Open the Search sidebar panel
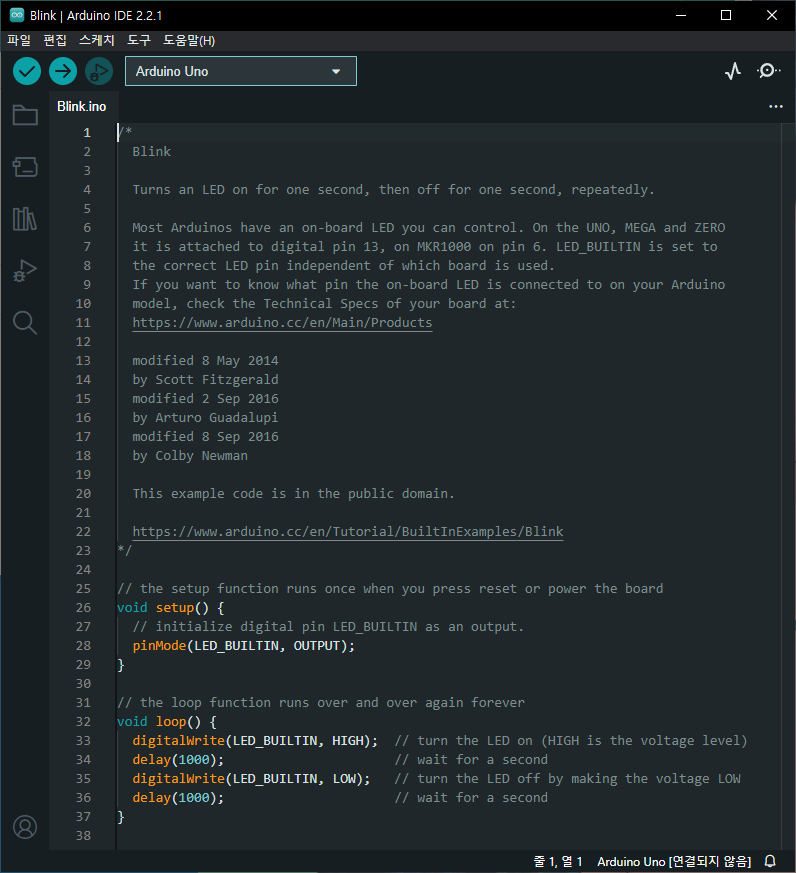Image resolution: width=796 pixels, height=873 pixels. [x=25, y=323]
